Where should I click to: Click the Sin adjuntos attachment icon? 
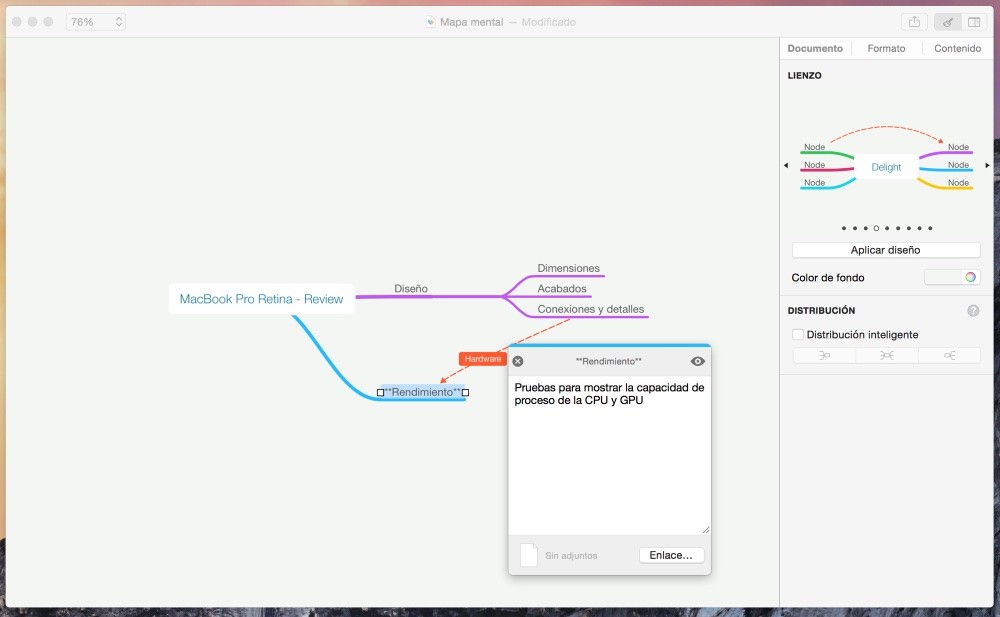point(528,555)
